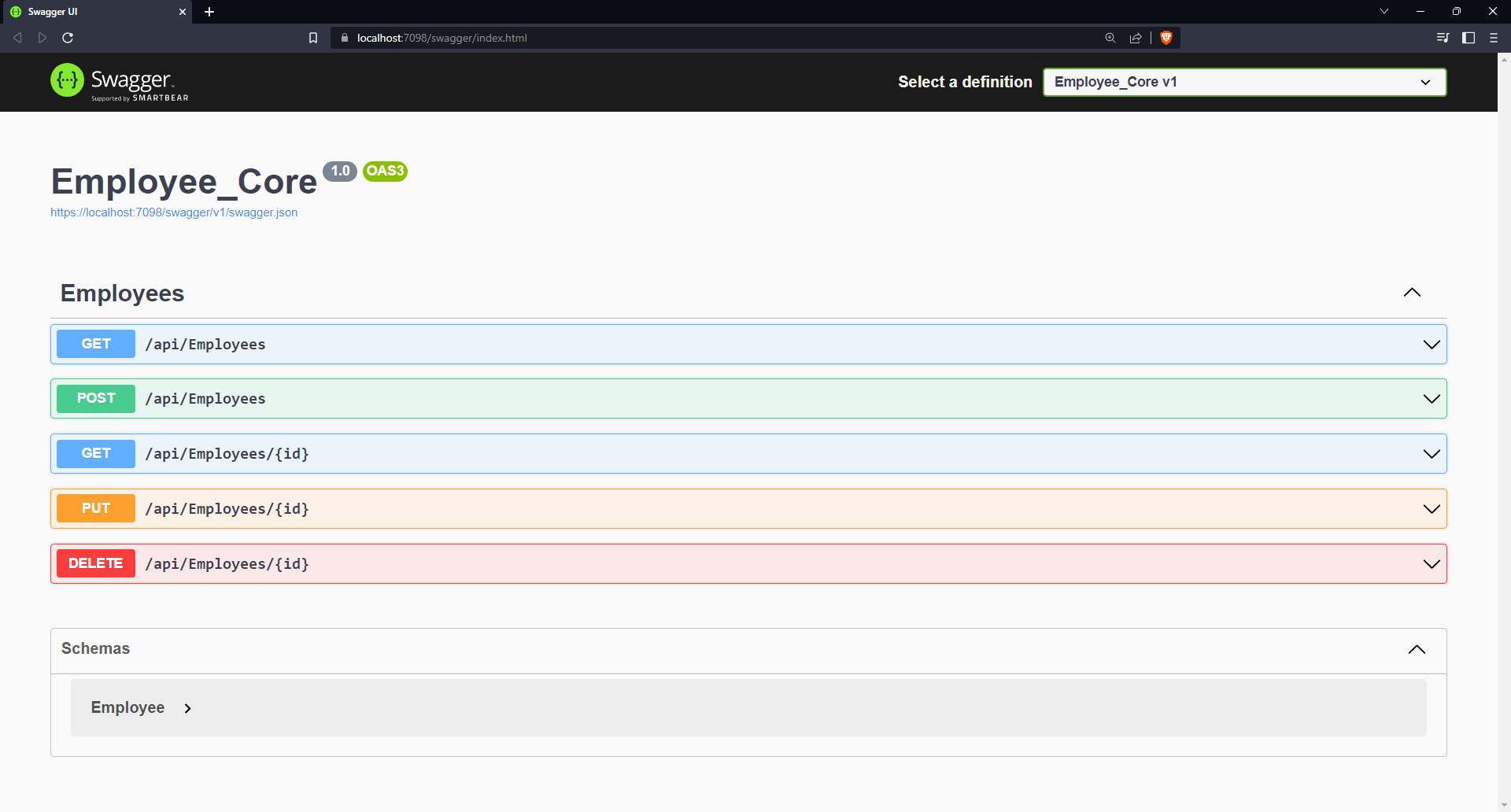This screenshot has height=812, width=1511.
Task: Collapse the Employees section chevron
Action: point(1413,293)
